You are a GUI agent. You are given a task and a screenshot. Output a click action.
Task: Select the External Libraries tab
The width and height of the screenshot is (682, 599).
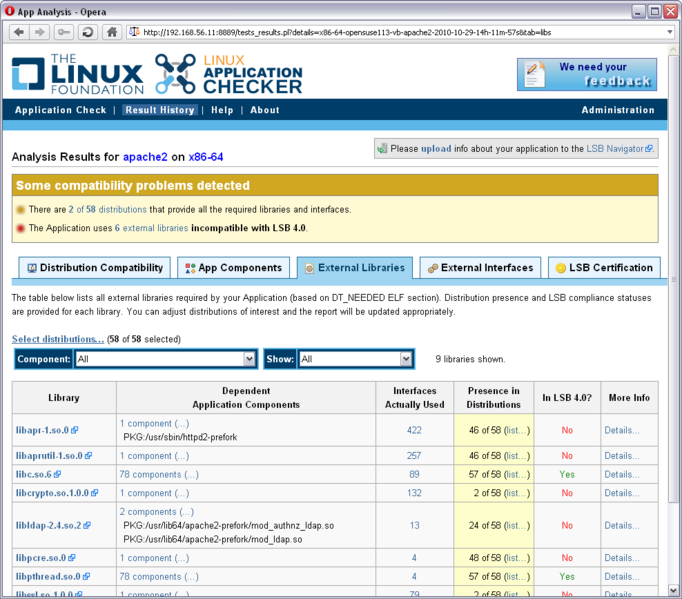coord(355,268)
